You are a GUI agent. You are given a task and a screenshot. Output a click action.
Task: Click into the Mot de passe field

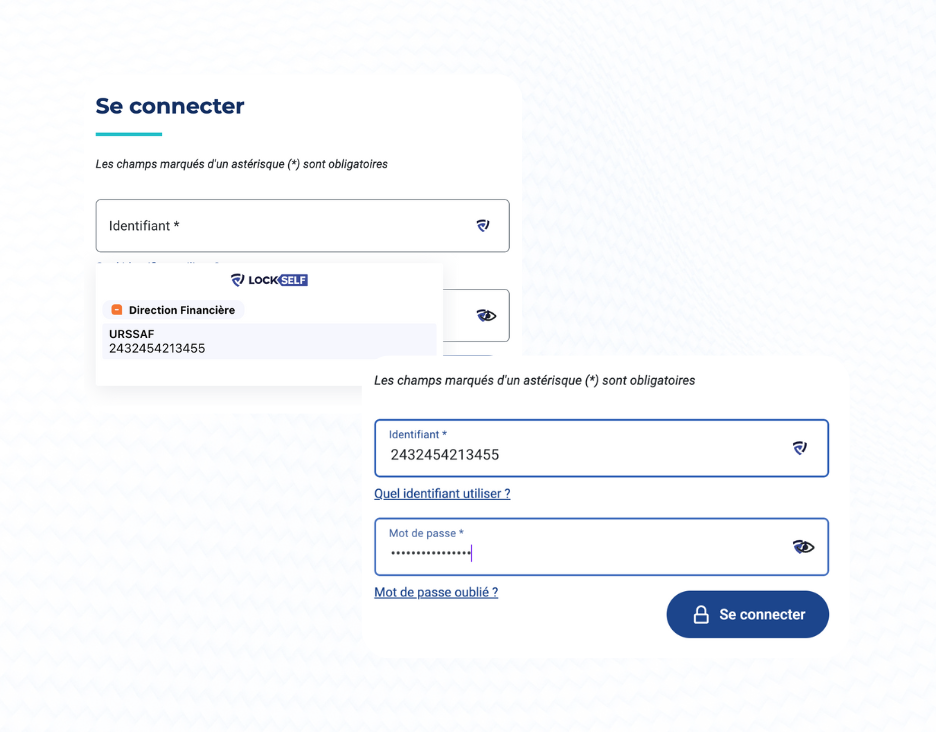click(x=580, y=553)
